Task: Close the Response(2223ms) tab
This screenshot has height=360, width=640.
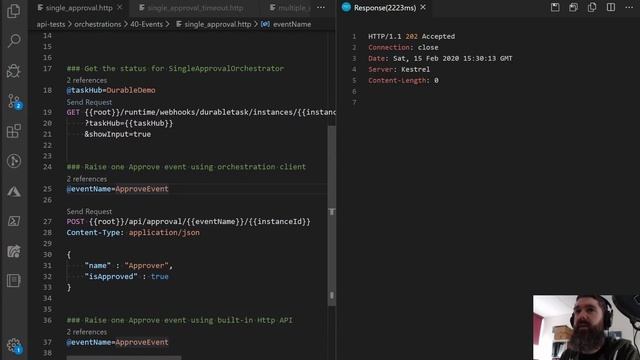Action: point(423,7)
